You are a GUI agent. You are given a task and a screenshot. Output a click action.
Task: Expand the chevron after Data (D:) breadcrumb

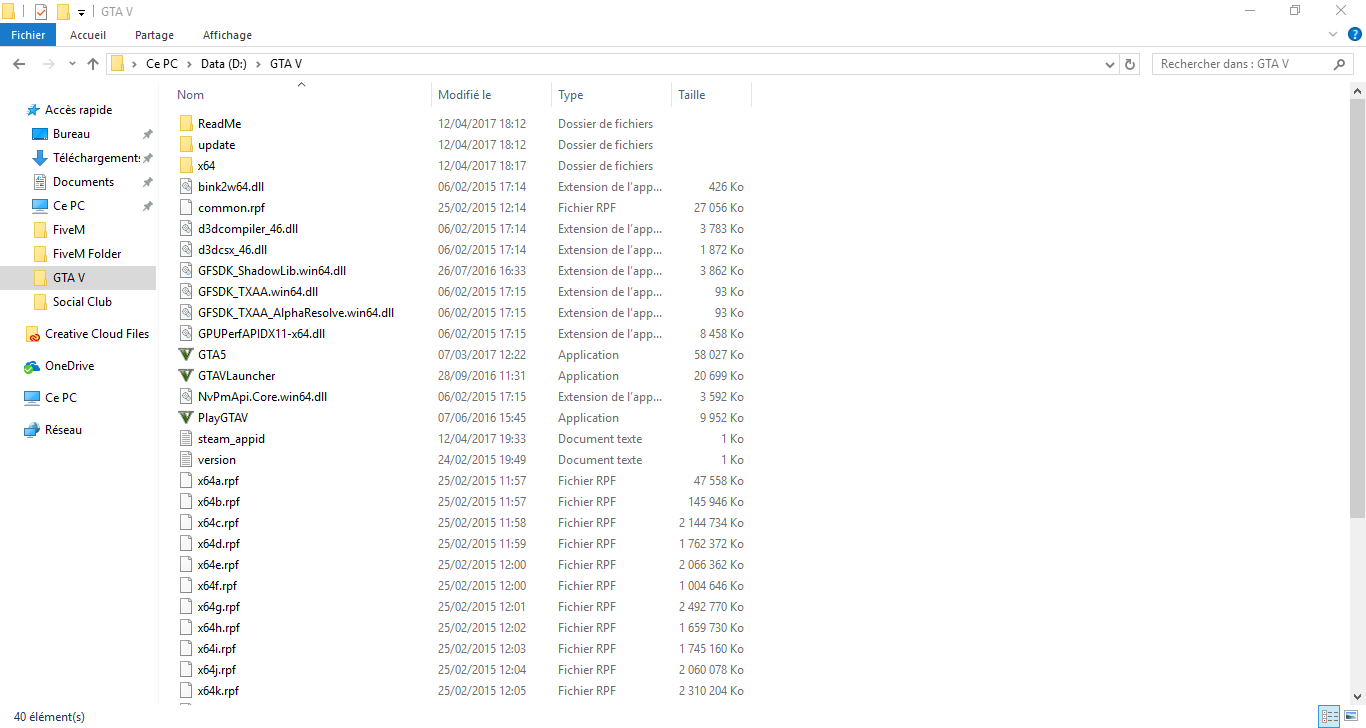tap(258, 64)
